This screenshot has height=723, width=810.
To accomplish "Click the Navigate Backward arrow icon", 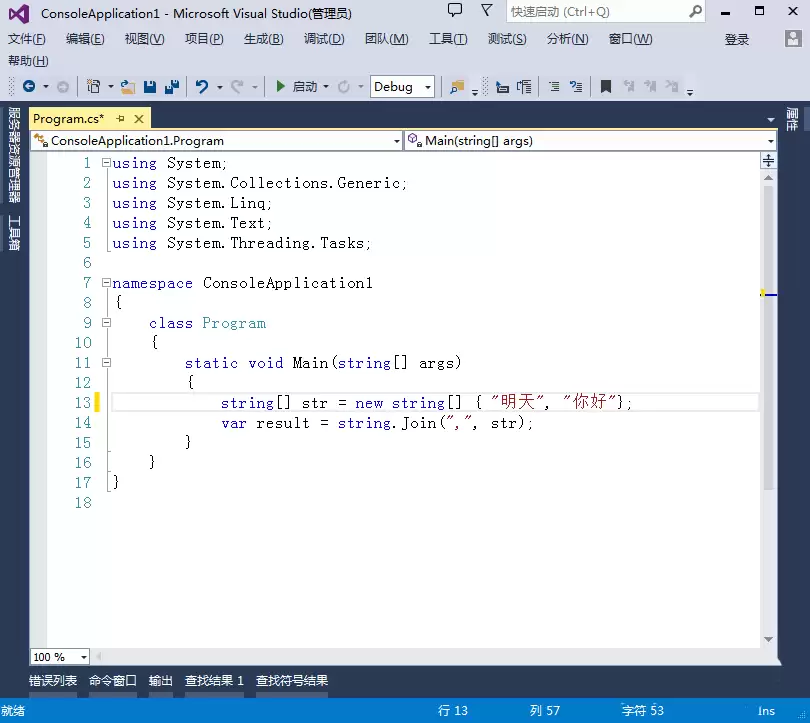I will pyautogui.click(x=31, y=87).
